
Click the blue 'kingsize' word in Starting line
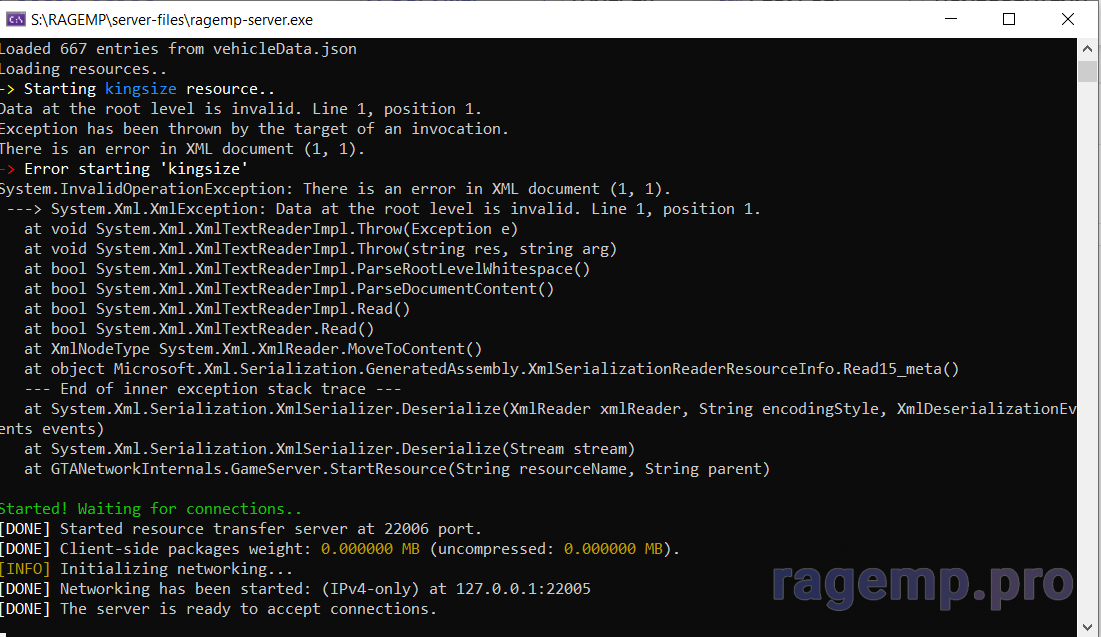[140, 89]
